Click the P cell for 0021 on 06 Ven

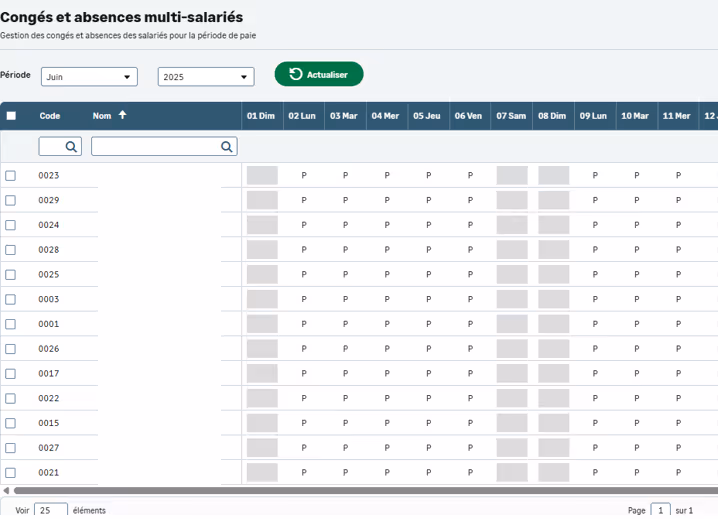pos(470,472)
